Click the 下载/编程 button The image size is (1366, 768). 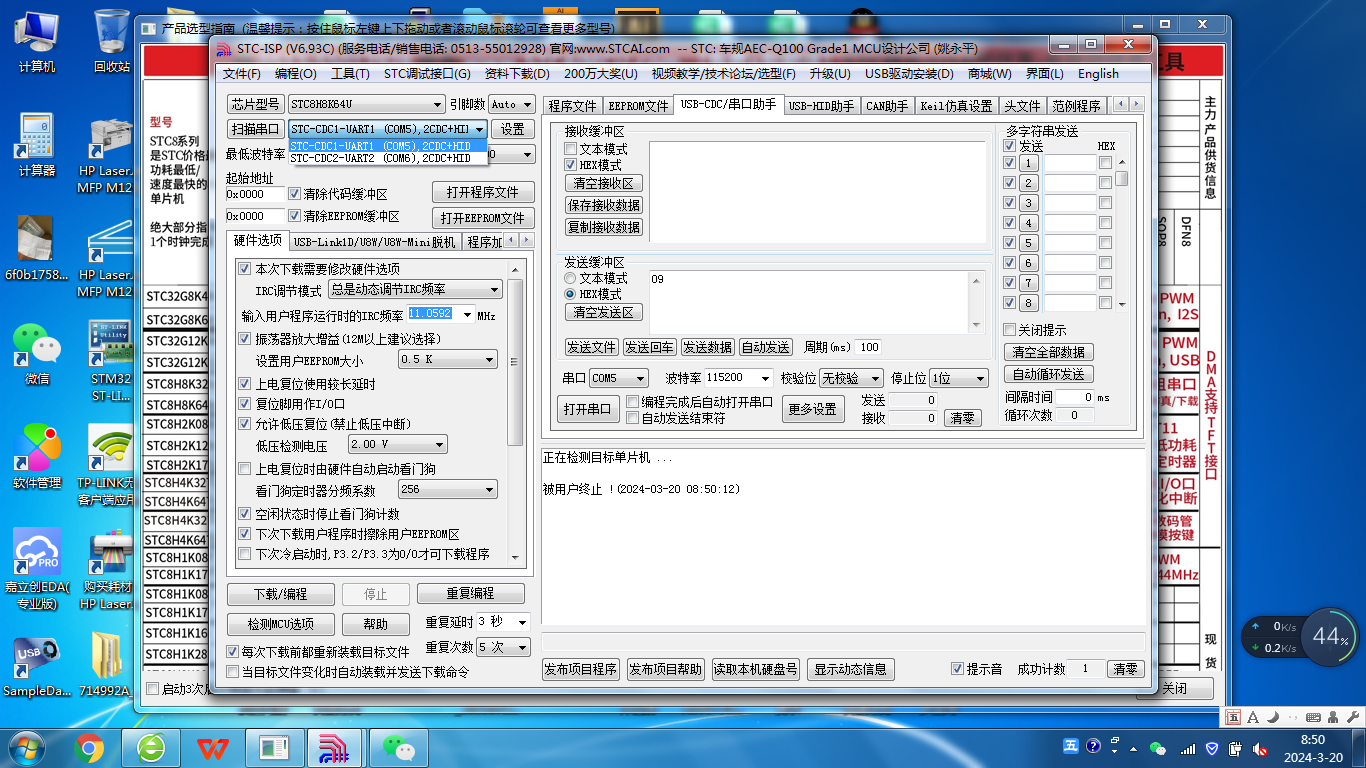point(281,593)
